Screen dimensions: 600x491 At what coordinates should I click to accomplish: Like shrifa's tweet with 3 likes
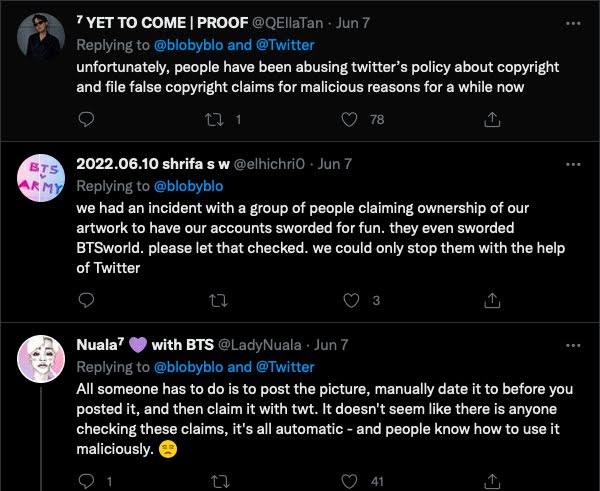coord(349,300)
